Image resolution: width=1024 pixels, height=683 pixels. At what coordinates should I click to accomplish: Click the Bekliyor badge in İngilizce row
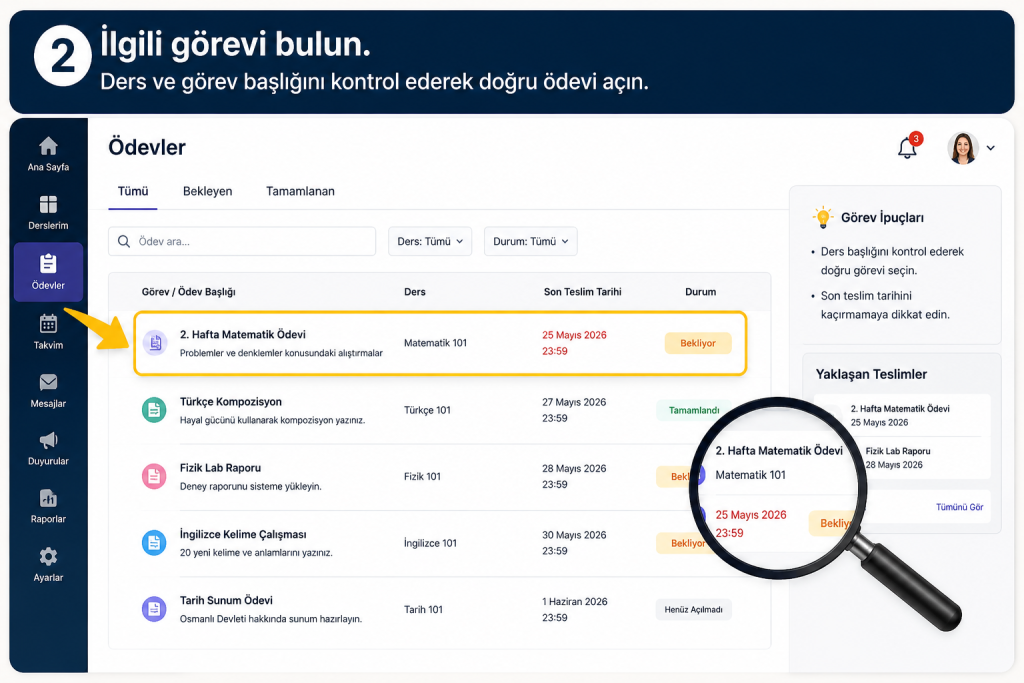[x=684, y=543]
